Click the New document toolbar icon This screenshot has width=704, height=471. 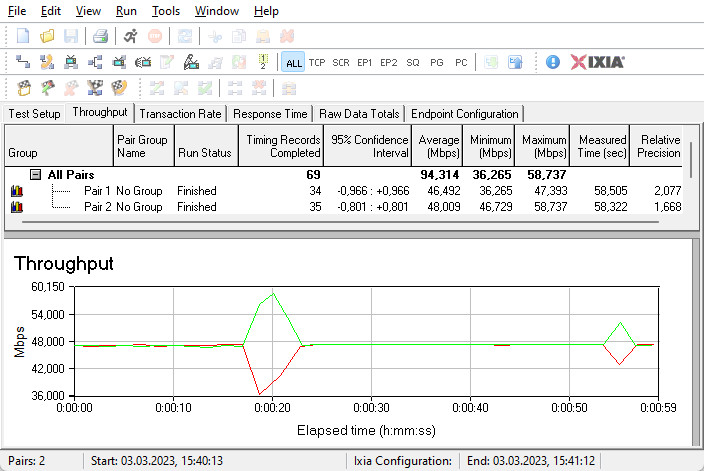pos(23,36)
